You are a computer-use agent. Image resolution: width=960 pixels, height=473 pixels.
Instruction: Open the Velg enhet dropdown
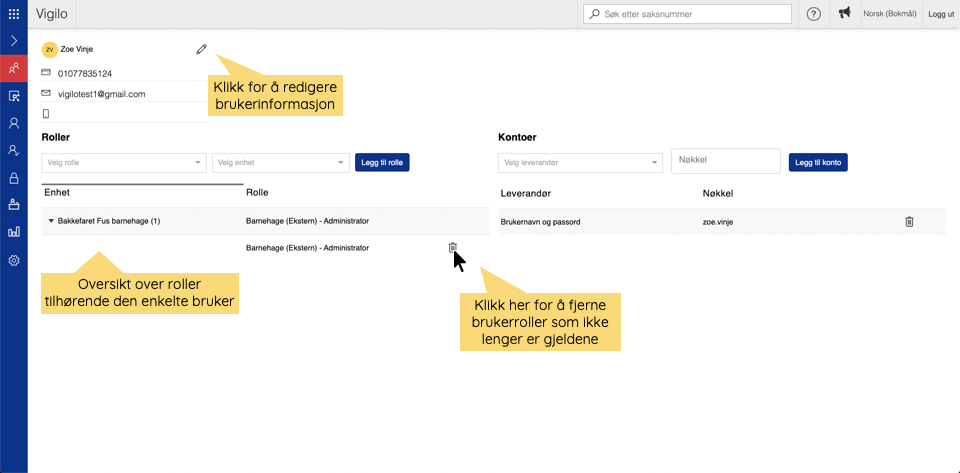[280, 162]
